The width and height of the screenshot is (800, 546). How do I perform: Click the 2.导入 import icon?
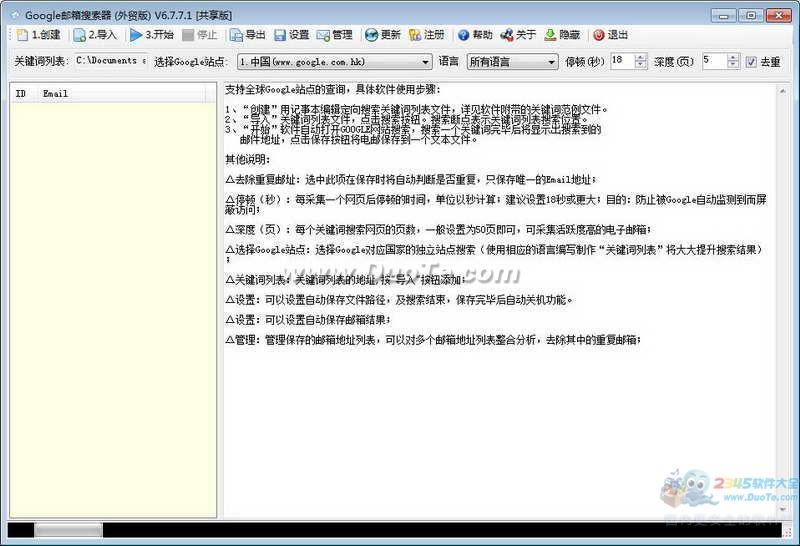pos(79,35)
